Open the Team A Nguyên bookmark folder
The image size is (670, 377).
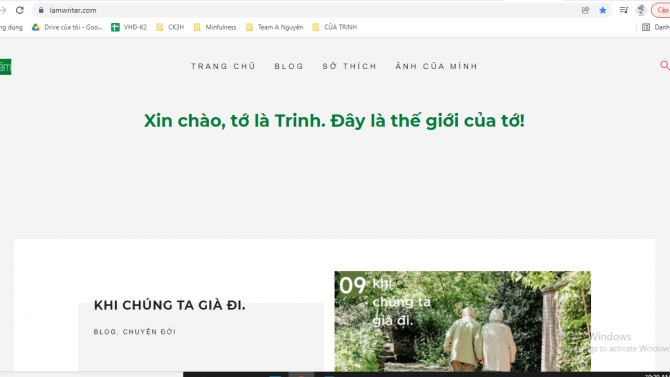274,27
